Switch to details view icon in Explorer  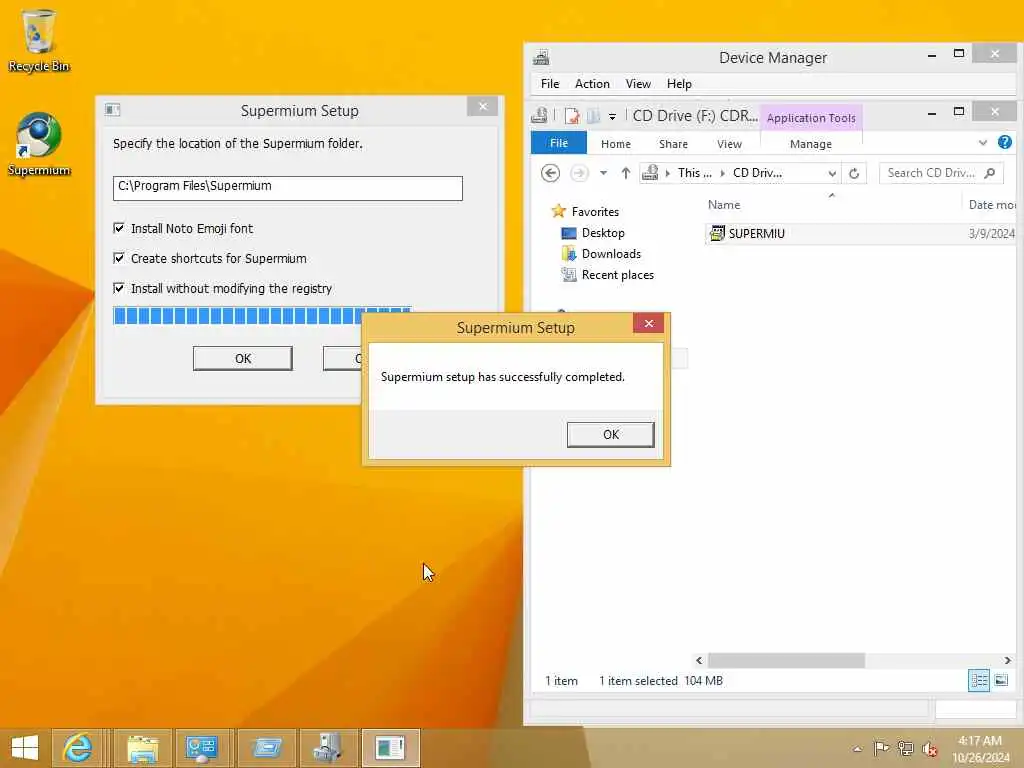tap(978, 680)
